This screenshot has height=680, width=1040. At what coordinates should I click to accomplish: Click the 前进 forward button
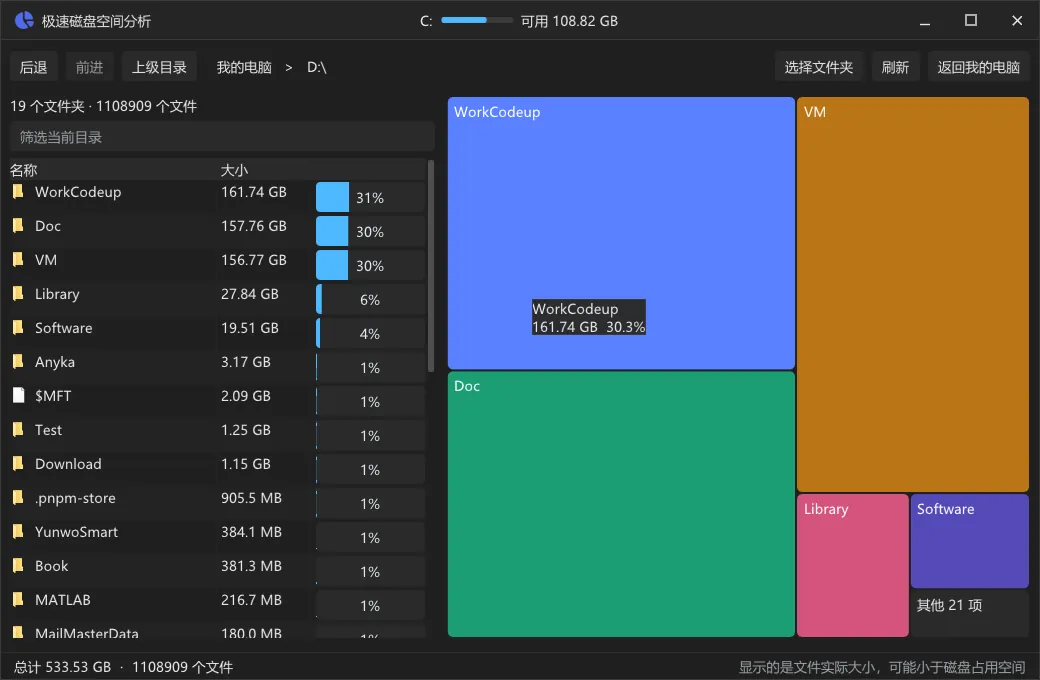point(90,67)
